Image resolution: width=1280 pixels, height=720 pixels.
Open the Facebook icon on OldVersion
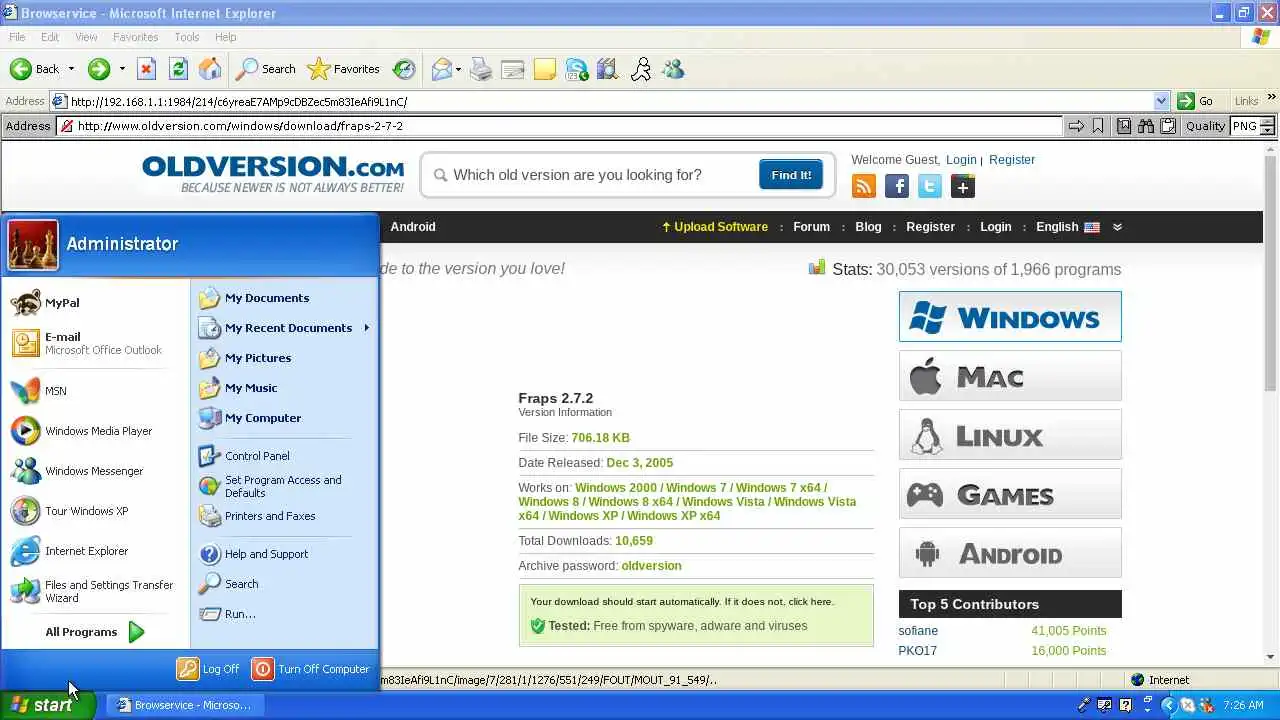pos(897,186)
